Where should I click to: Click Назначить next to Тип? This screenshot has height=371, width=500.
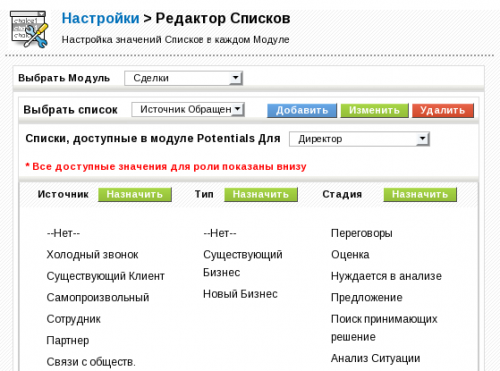[x=261, y=194]
